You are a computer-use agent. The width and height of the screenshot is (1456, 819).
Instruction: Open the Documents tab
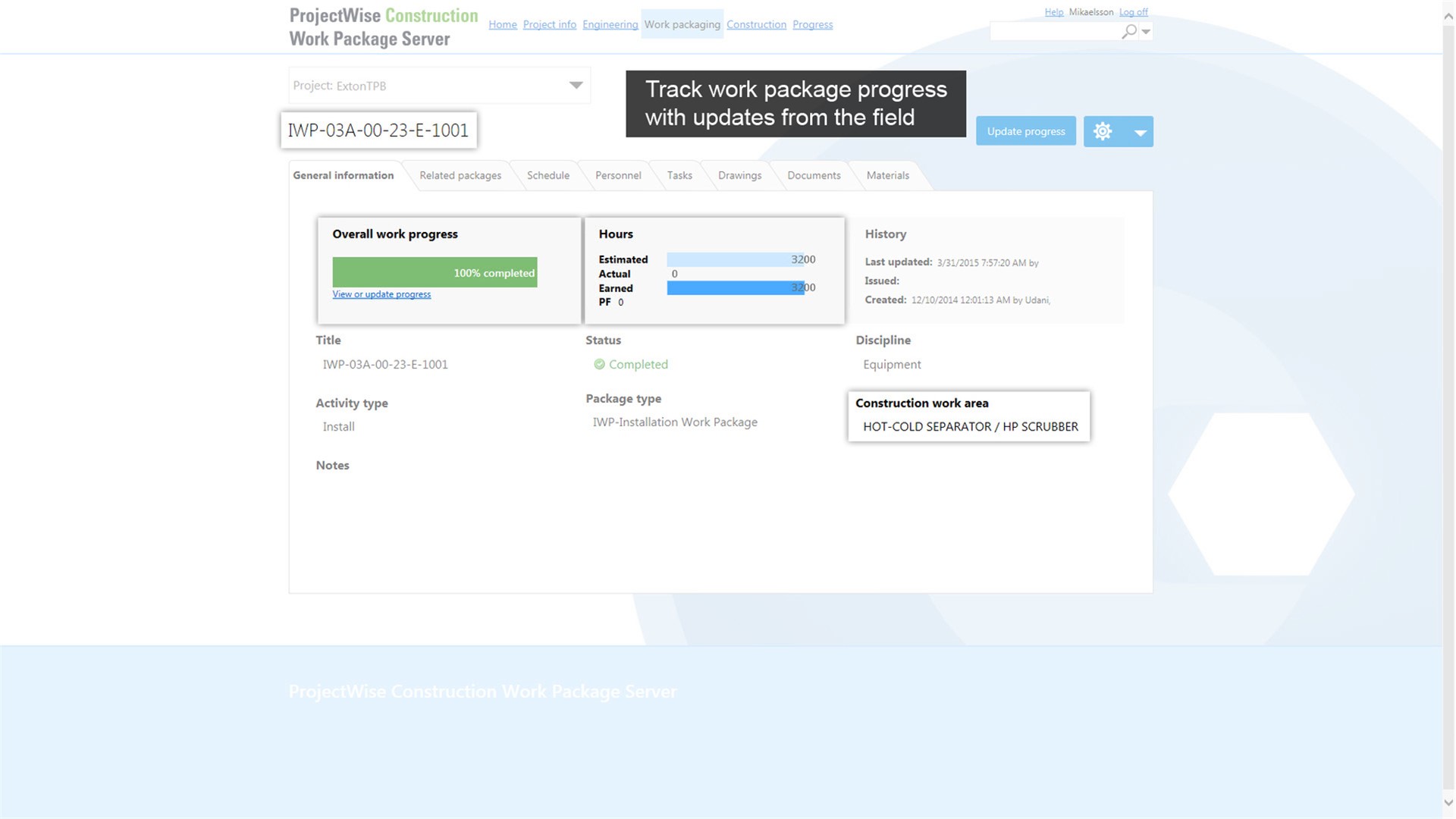coord(814,175)
